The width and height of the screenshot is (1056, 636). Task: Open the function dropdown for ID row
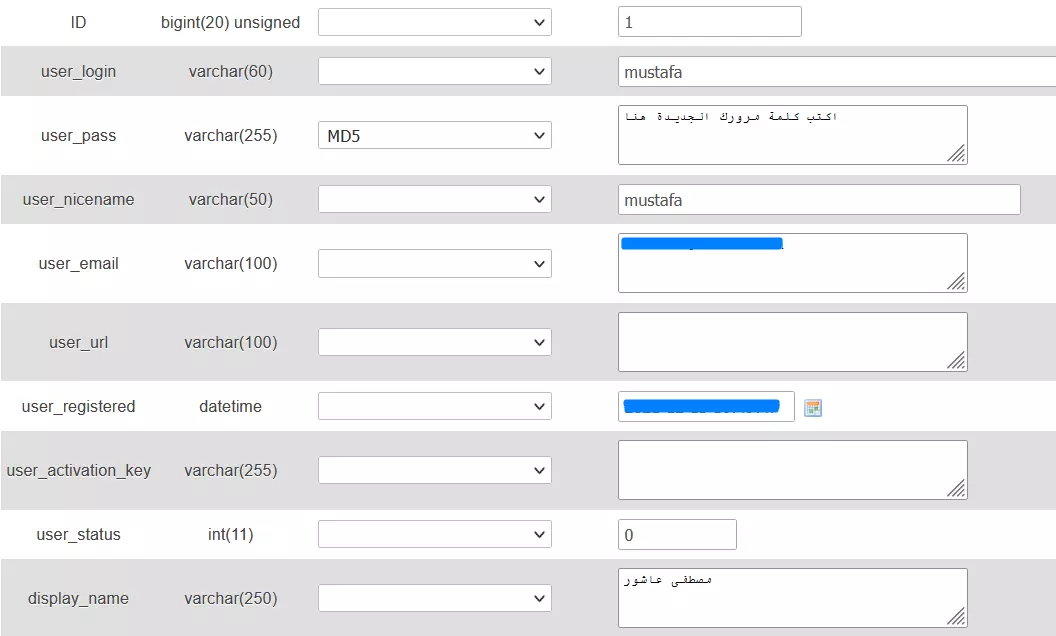click(x=434, y=22)
